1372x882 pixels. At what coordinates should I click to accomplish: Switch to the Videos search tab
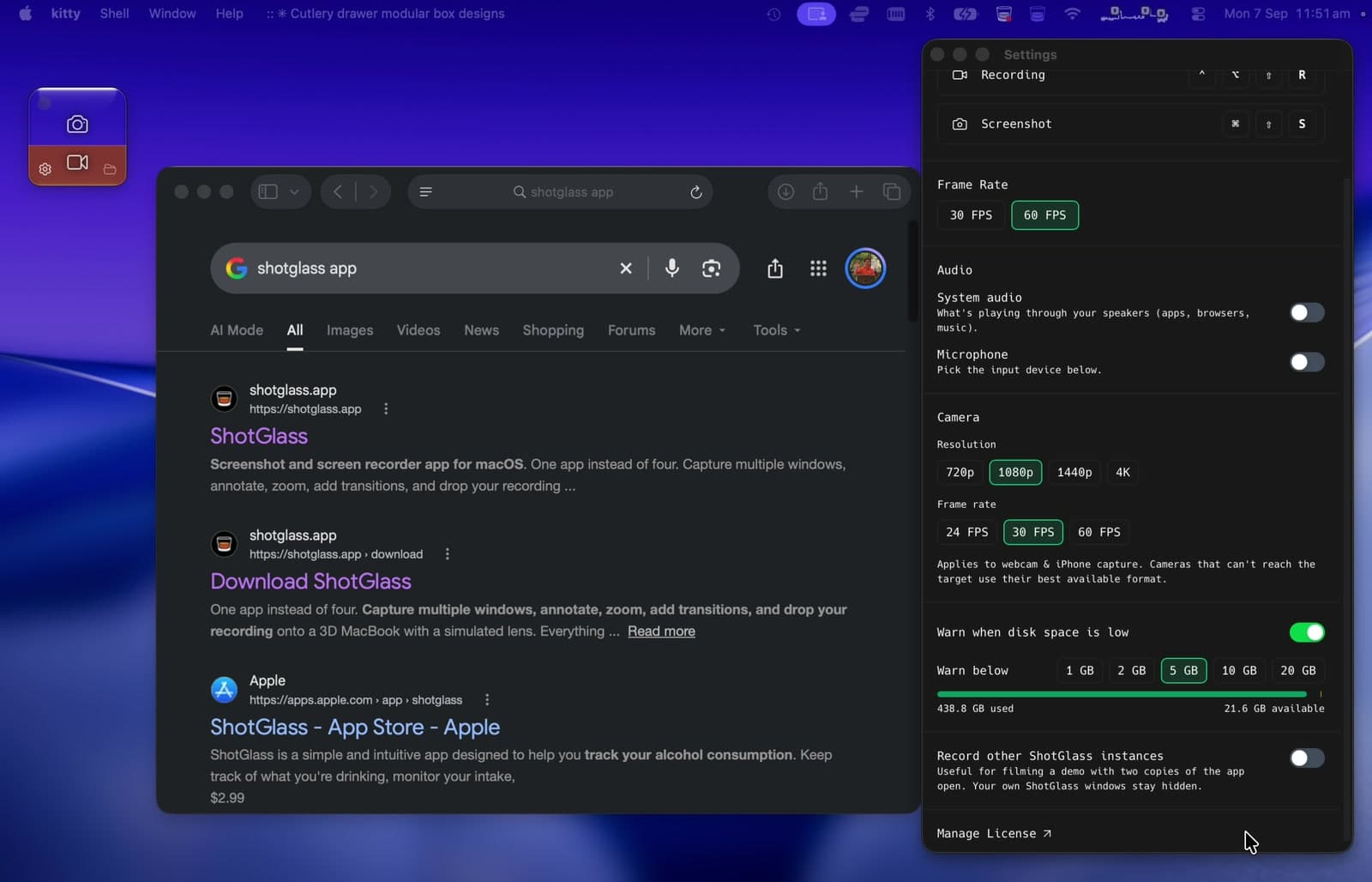(418, 330)
